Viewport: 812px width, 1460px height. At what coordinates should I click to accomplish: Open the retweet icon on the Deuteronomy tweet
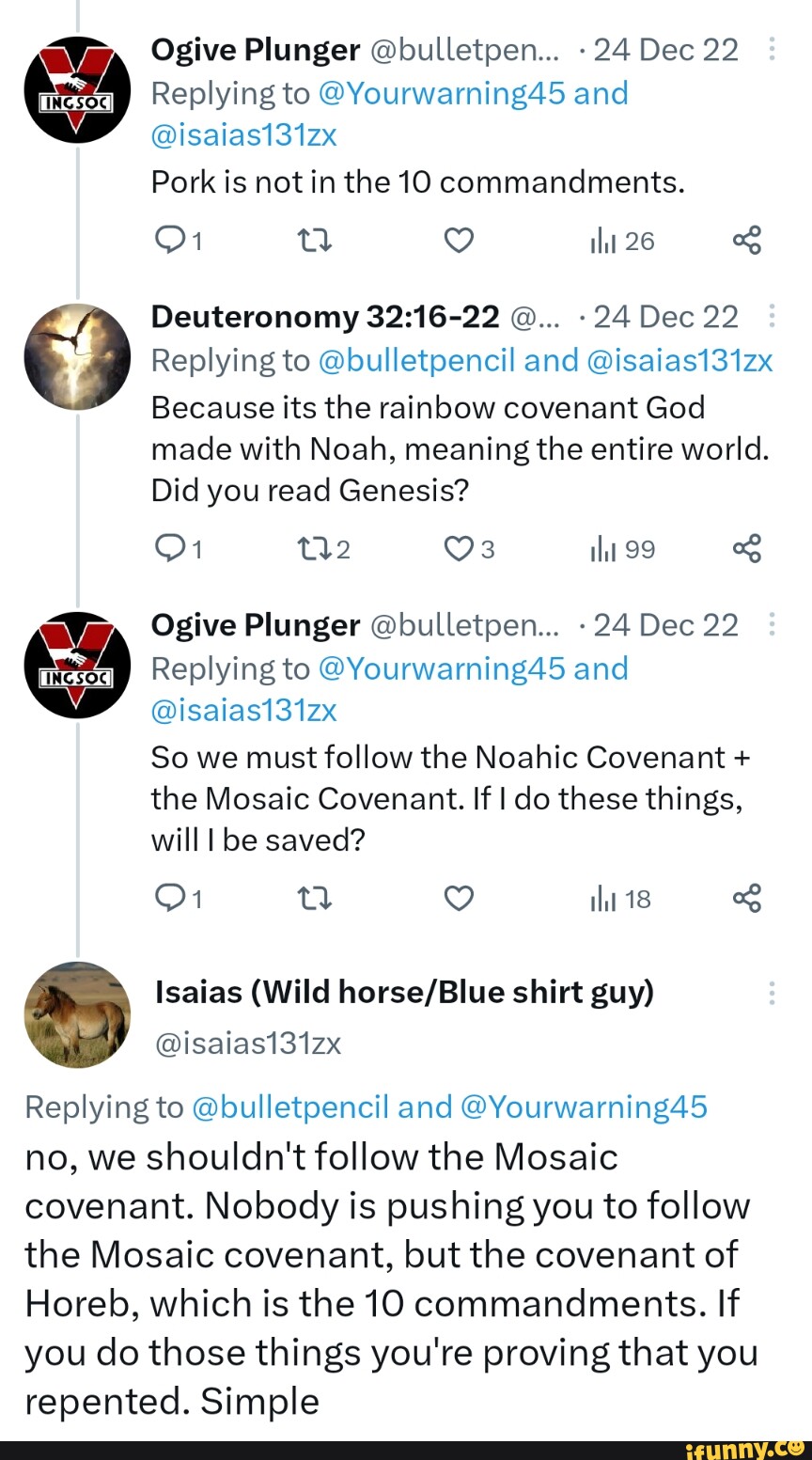[x=314, y=549]
